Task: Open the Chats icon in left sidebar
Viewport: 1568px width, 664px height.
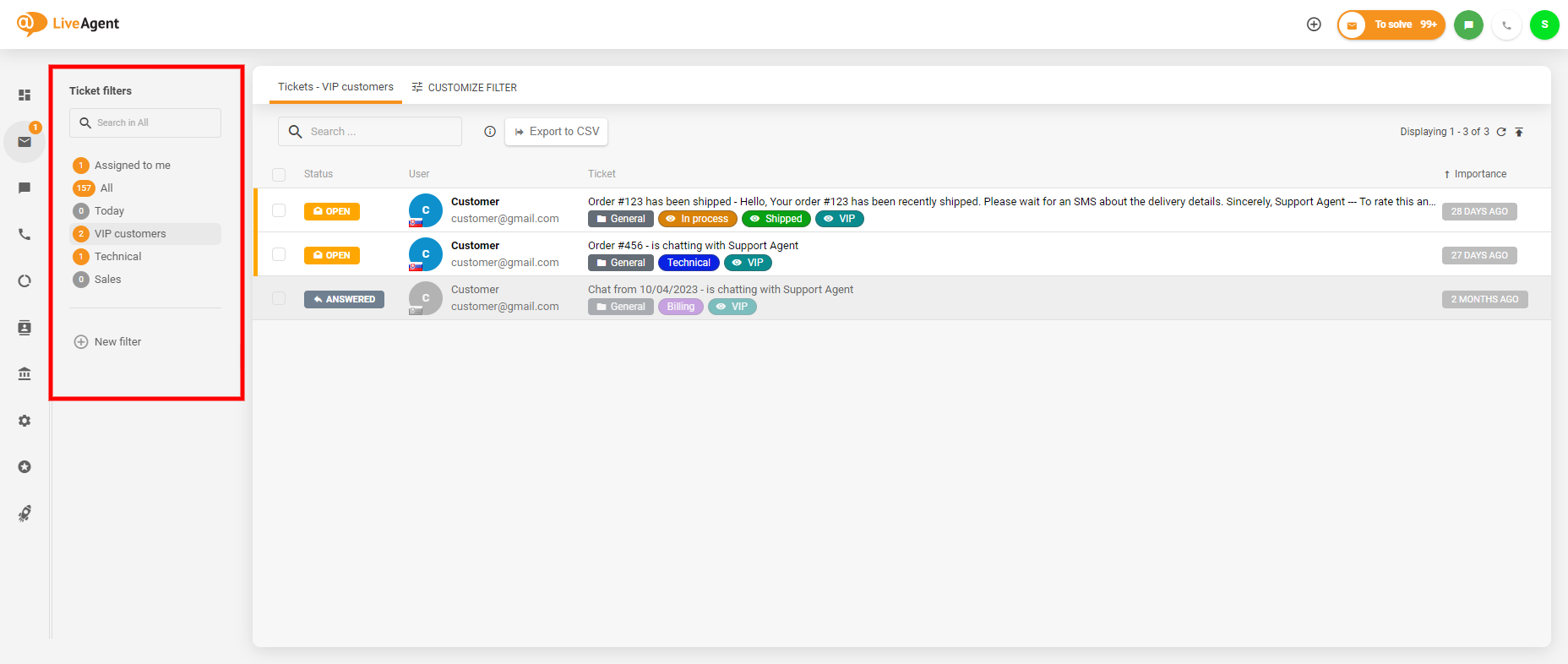Action: [24, 188]
